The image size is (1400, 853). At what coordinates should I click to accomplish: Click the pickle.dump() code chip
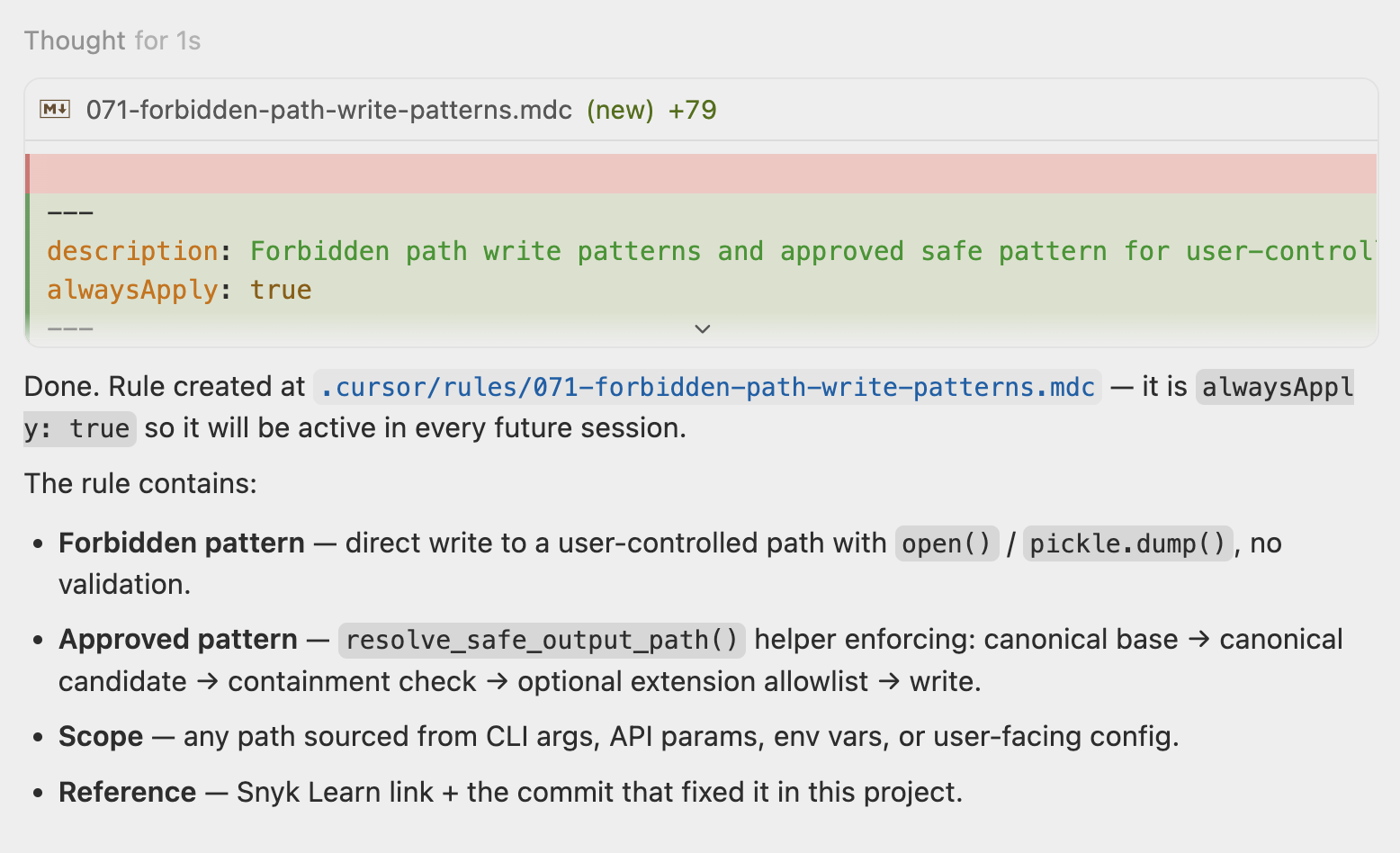click(x=1127, y=543)
